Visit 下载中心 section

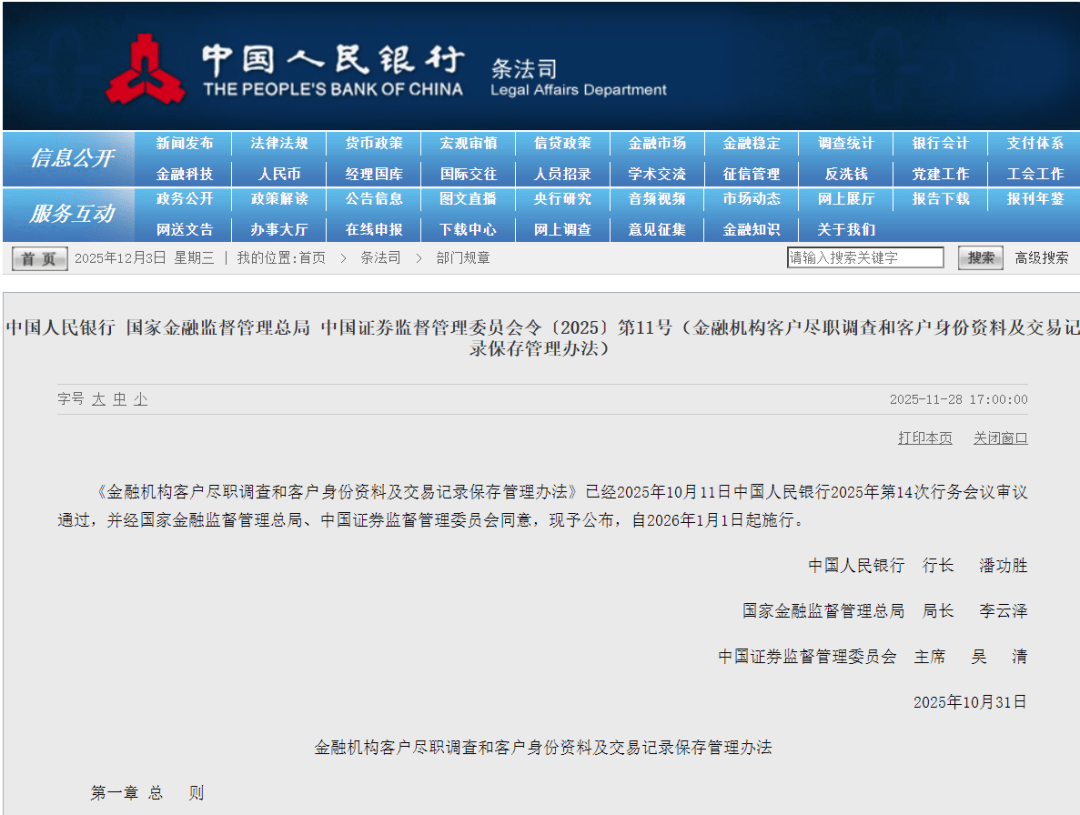[x=468, y=230]
